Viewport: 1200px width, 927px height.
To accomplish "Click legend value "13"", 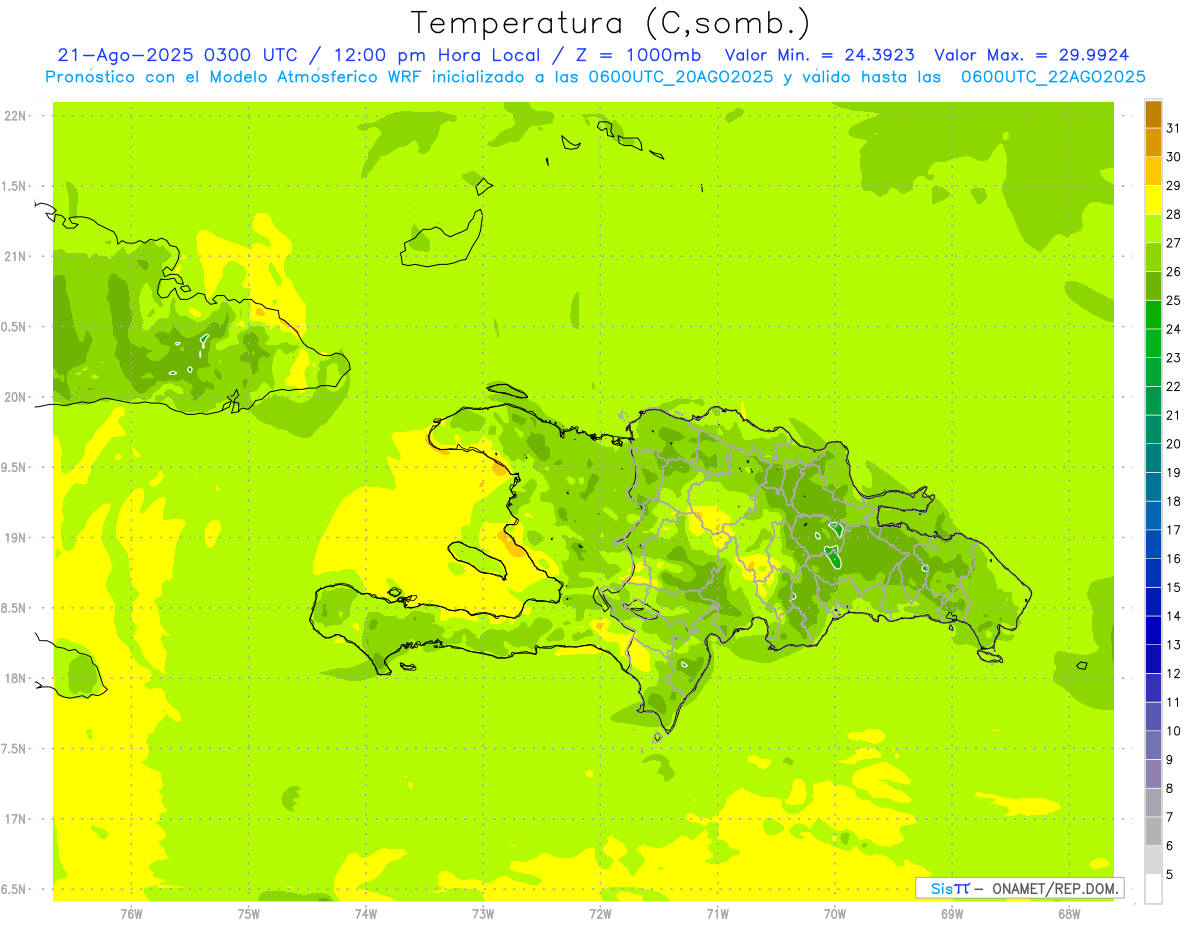I will click(1174, 645).
